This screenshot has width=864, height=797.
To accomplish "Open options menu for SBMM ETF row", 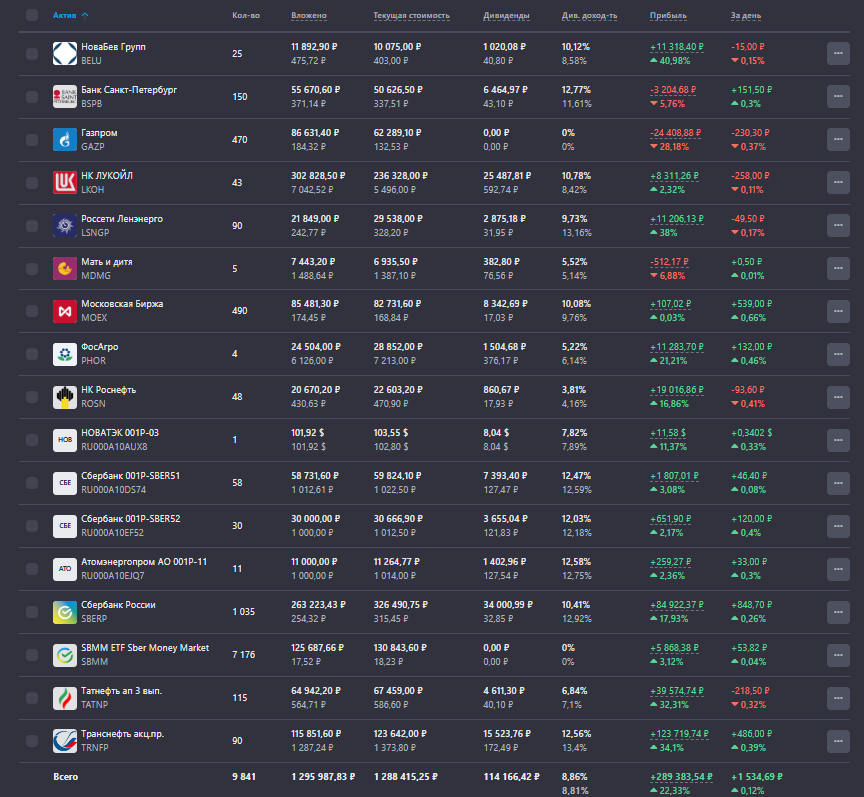I will click(x=838, y=655).
